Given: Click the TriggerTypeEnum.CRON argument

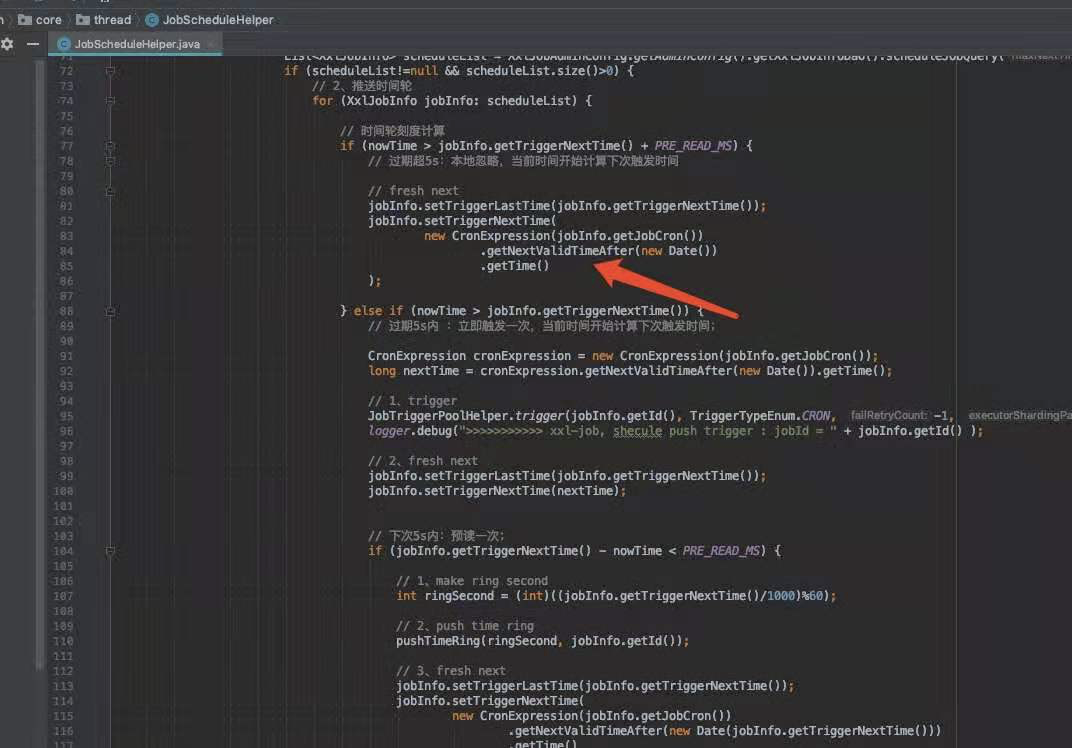Looking at the screenshot, I should click(760, 416).
